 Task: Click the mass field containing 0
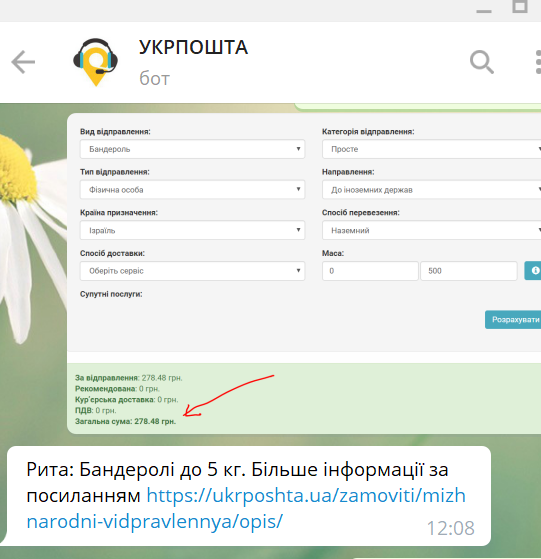(x=370, y=271)
